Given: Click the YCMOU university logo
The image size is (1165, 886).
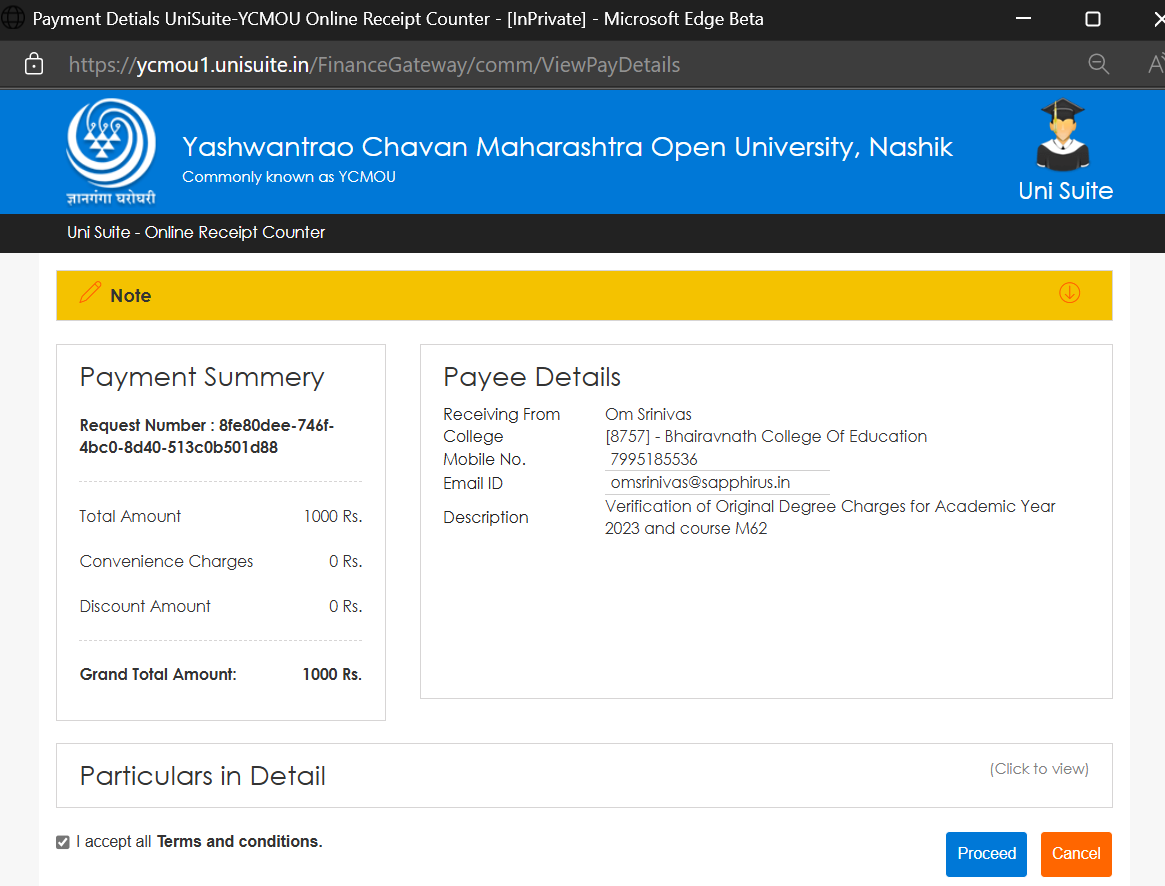Looking at the screenshot, I should click(111, 150).
